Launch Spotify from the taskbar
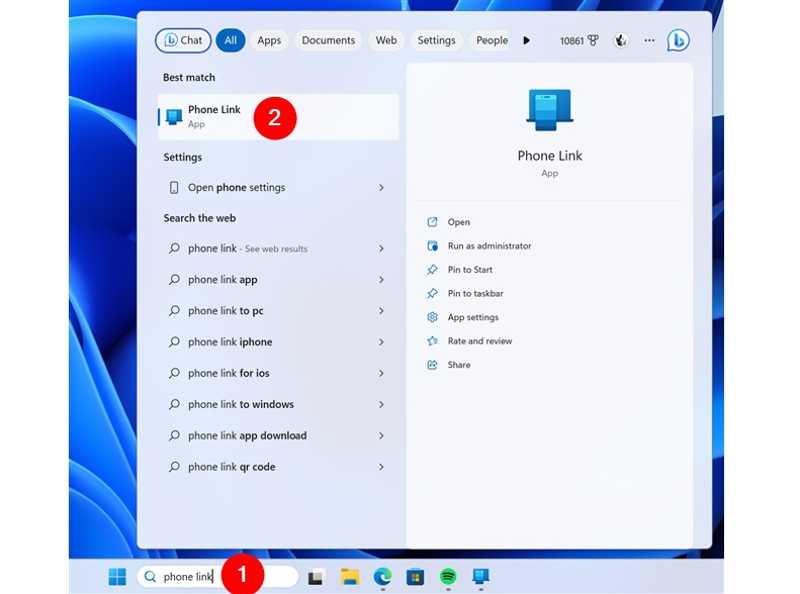Screen dimensions: 800x594 point(446,576)
